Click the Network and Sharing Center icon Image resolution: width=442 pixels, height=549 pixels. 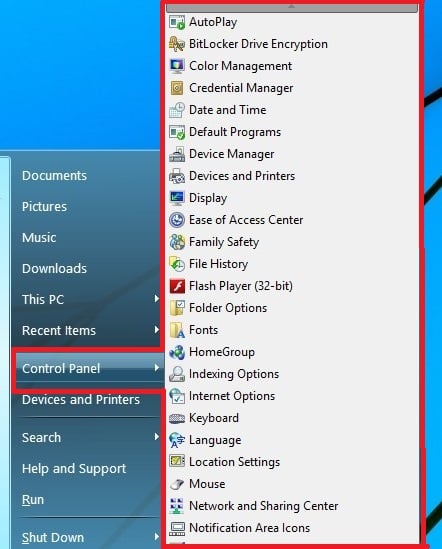point(177,506)
